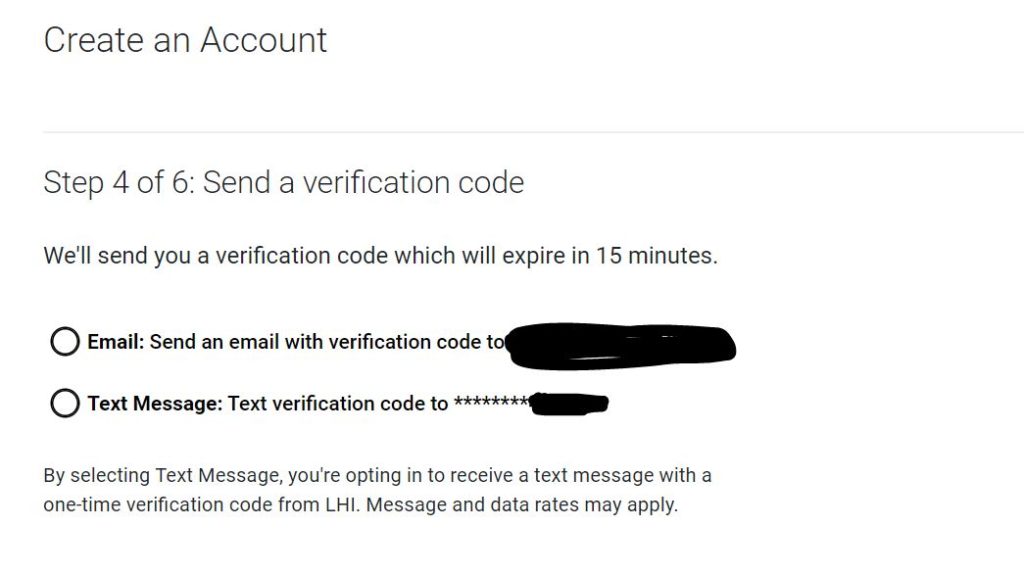Click the horizontal divider below the title

534,132
